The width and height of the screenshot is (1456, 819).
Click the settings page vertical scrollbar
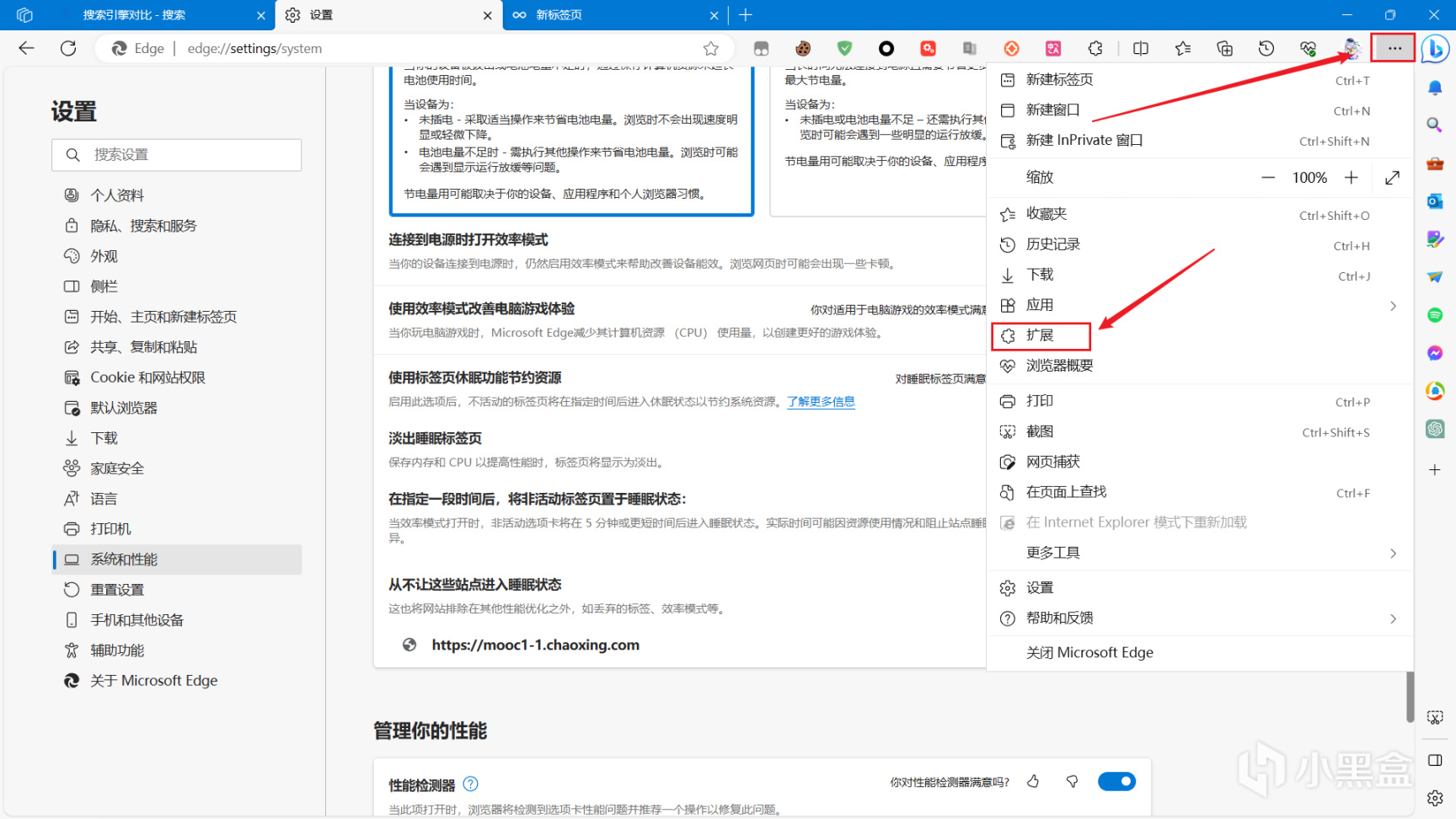(x=1410, y=697)
